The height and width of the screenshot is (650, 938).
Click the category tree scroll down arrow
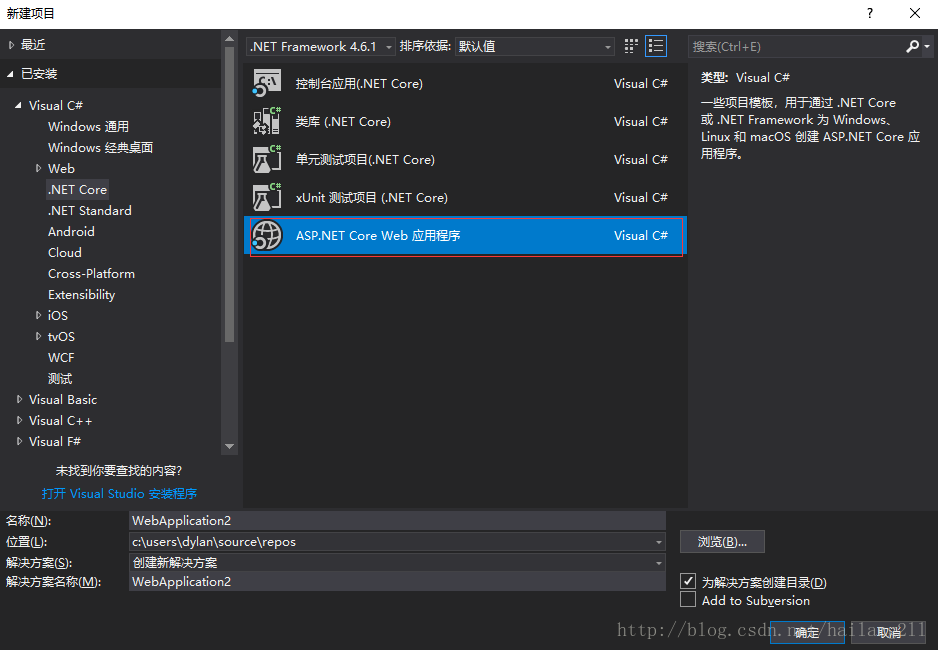tap(229, 446)
